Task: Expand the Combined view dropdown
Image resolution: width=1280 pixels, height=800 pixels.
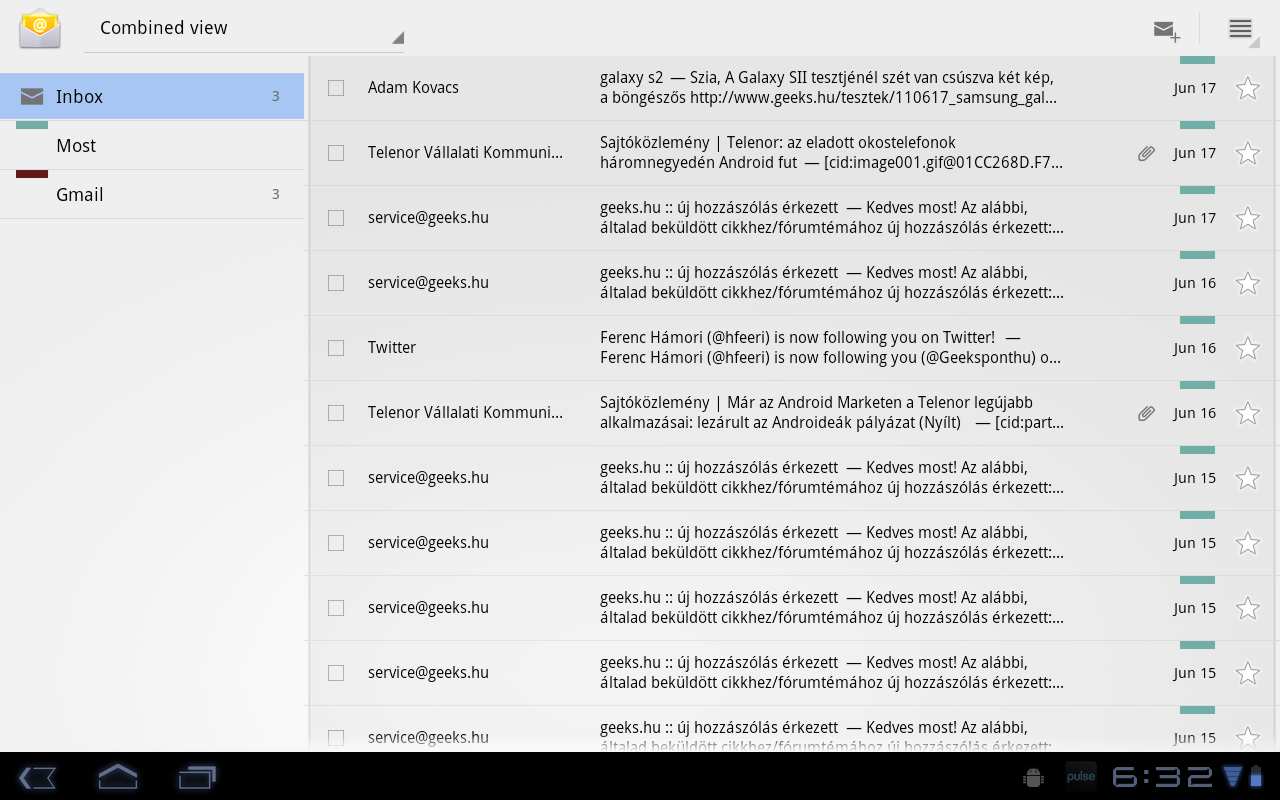Action: pos(244,29)
